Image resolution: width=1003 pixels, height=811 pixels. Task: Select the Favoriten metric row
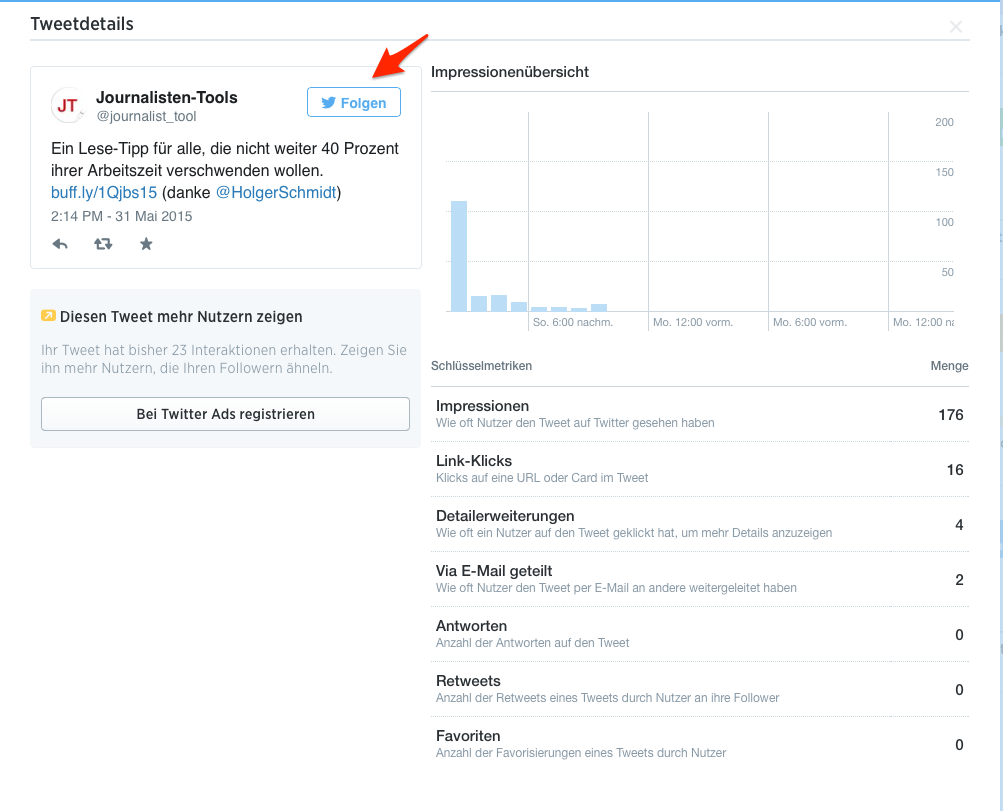[699, 744]
